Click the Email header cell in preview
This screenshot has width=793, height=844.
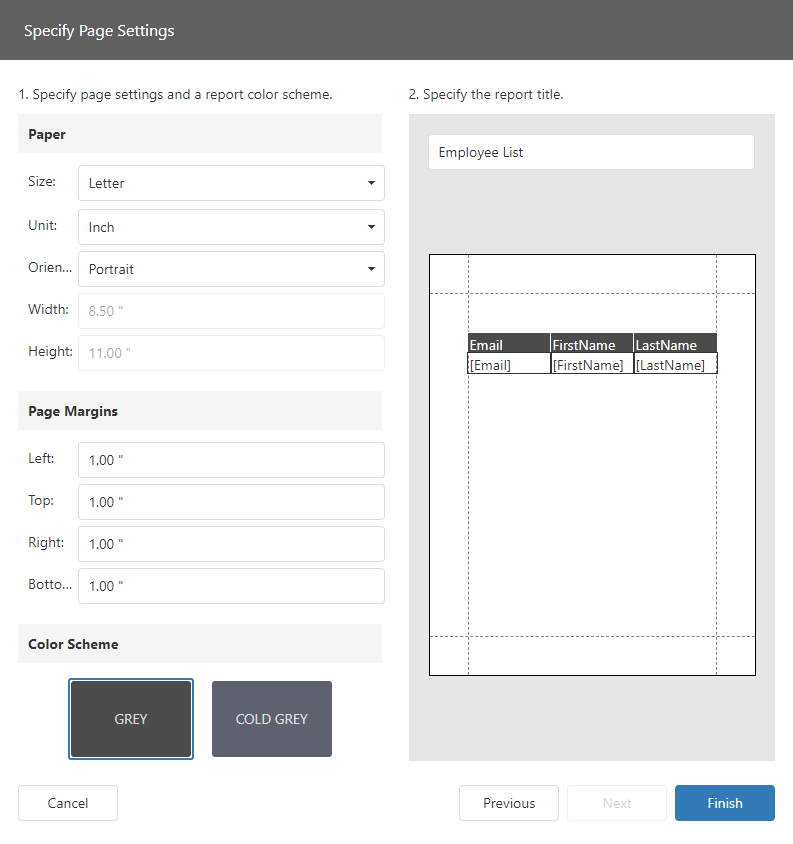point(509,343)
